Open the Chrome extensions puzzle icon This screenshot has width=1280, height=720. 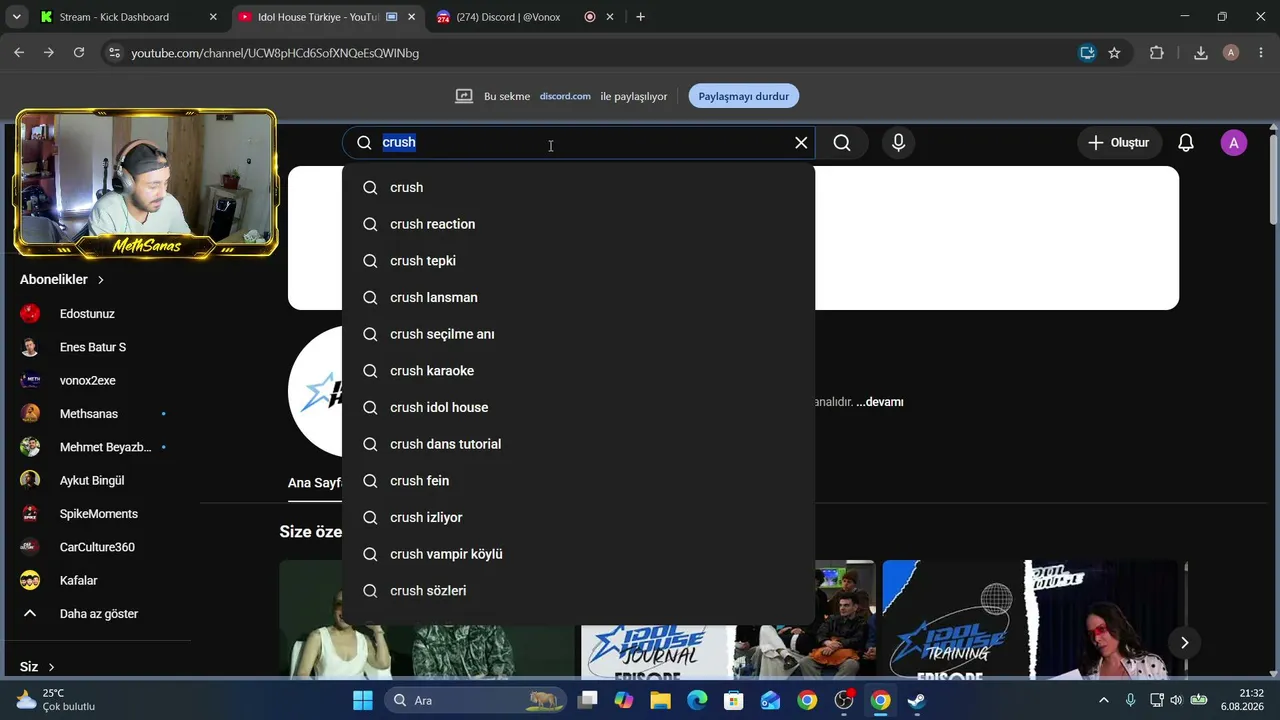coord(1157,53)
